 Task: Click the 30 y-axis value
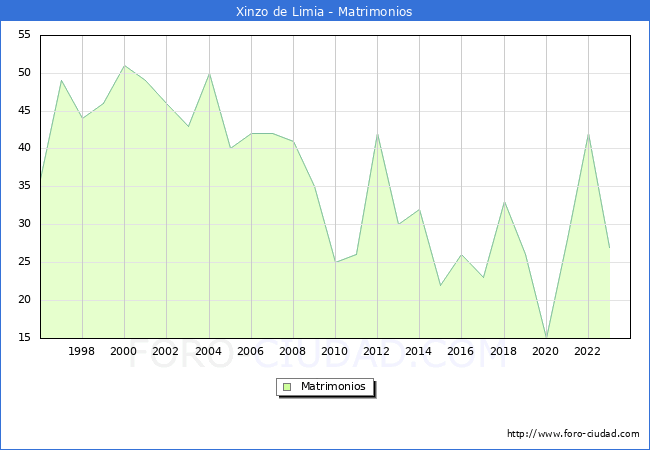click(x=24, y=223)
